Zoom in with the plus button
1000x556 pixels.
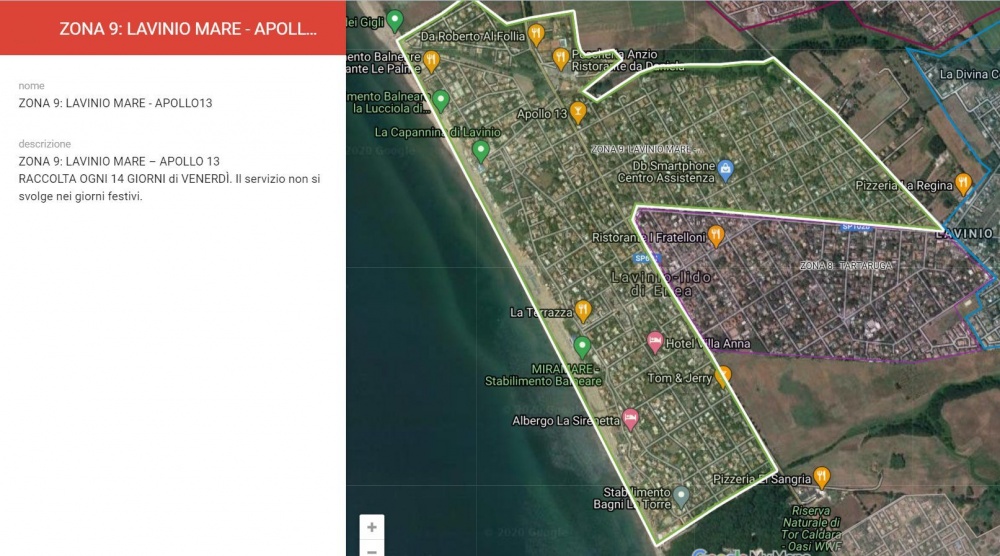pyautogui.click(x=372, y=527)
